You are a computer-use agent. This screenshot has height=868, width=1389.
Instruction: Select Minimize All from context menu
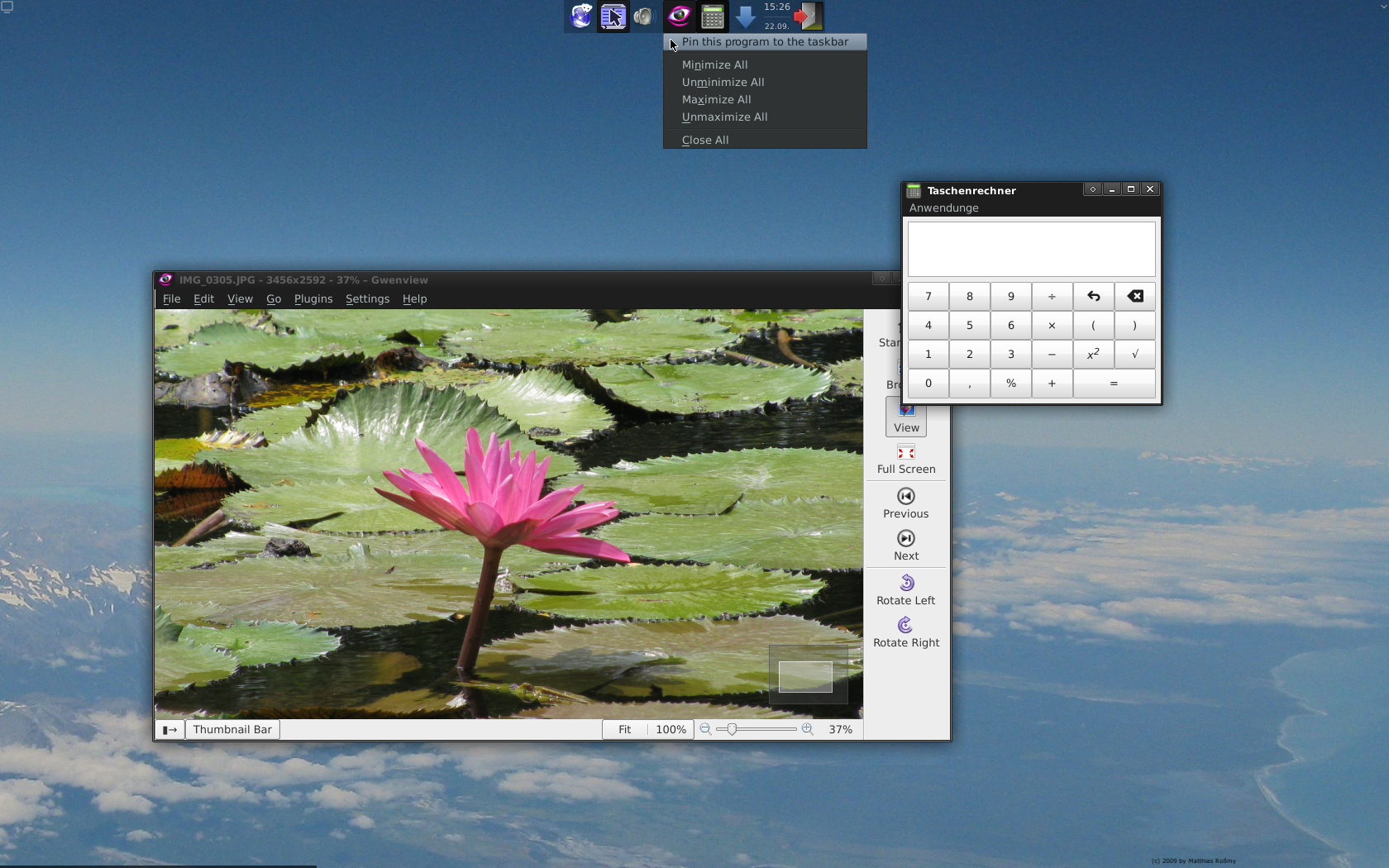tap(714, 64)
